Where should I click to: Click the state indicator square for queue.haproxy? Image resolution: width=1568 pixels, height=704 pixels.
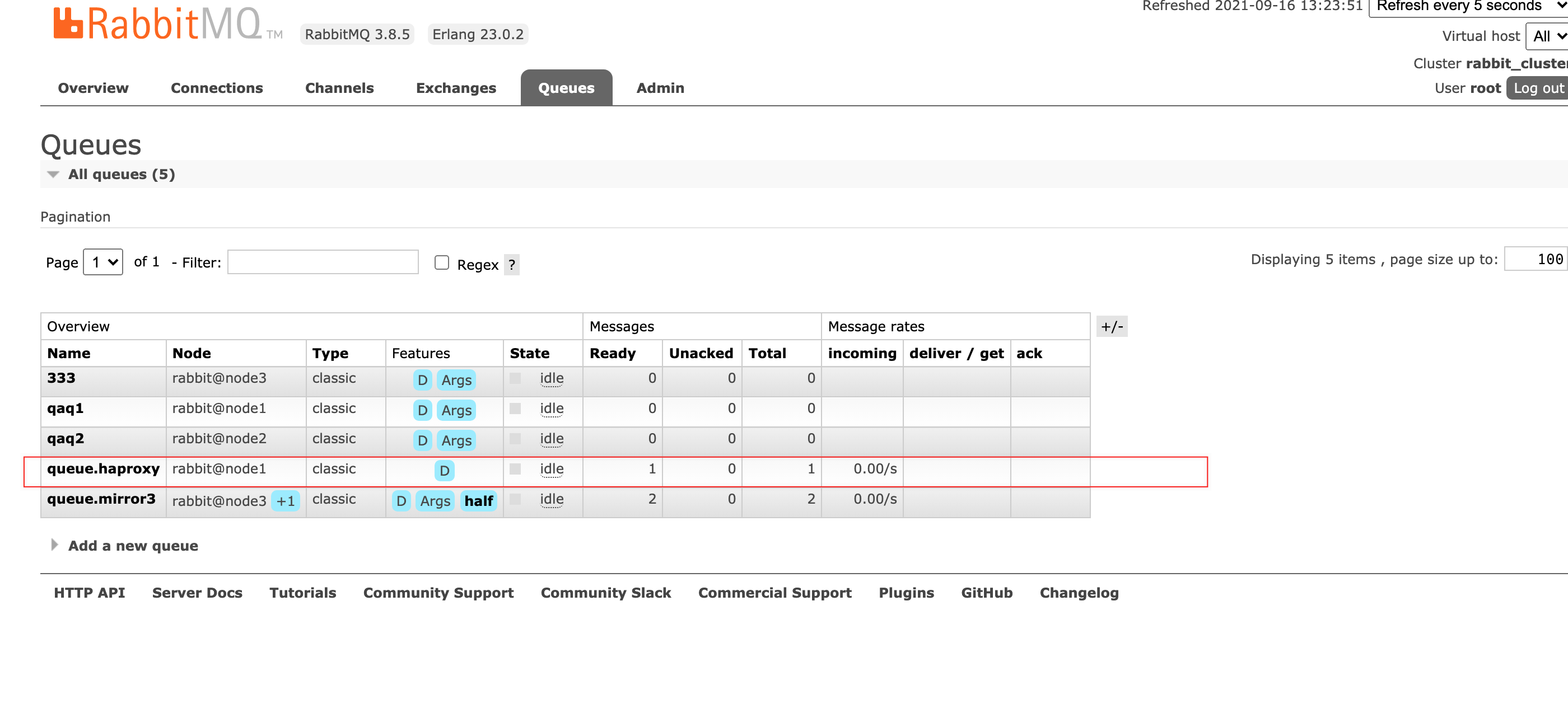[x=515, y=468]
